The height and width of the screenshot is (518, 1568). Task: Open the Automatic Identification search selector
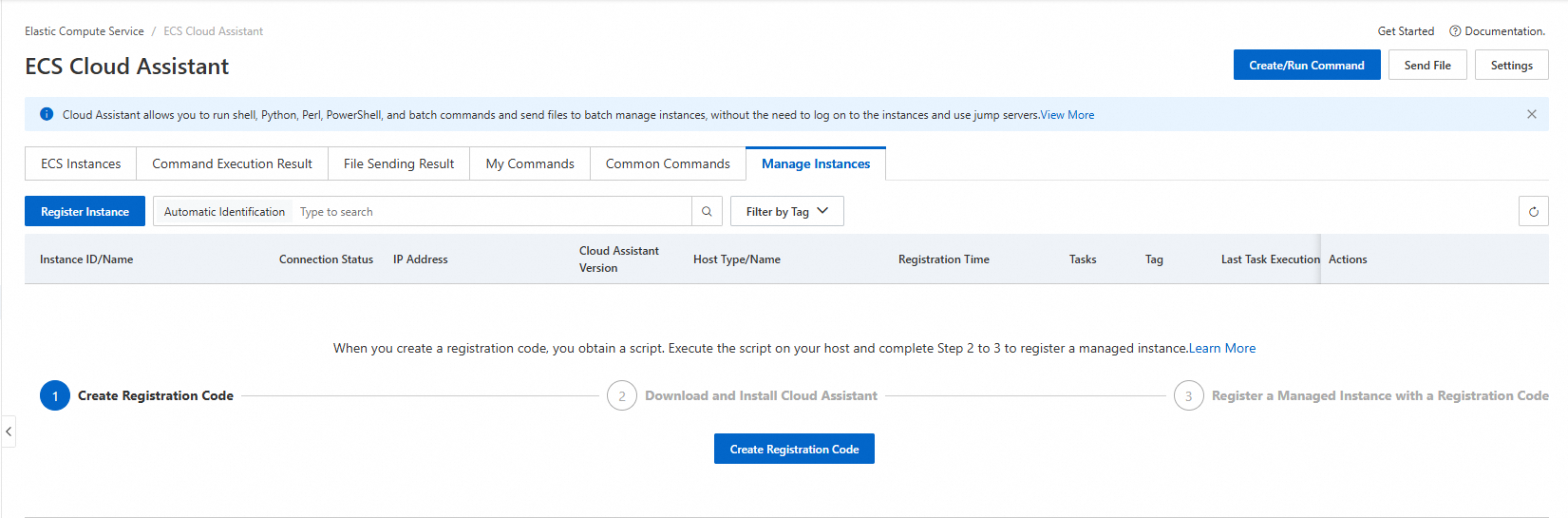[224, 212]
